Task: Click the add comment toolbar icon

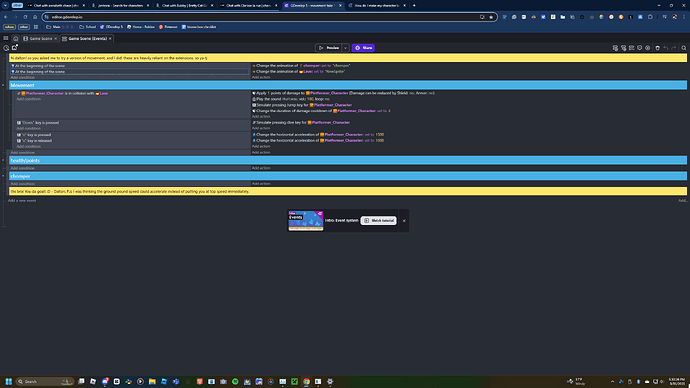Action: pos(631,48)
